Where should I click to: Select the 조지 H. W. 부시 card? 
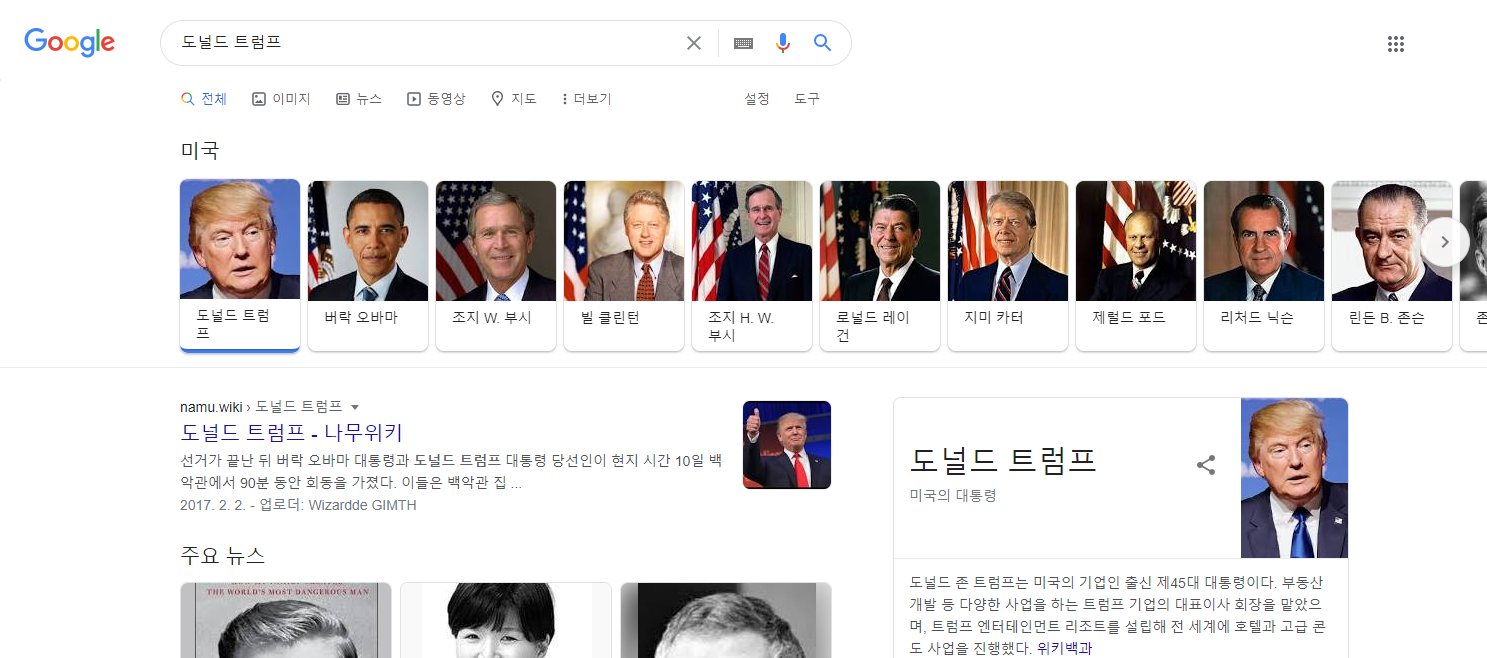pyautogui.click(x=752, y=265)
